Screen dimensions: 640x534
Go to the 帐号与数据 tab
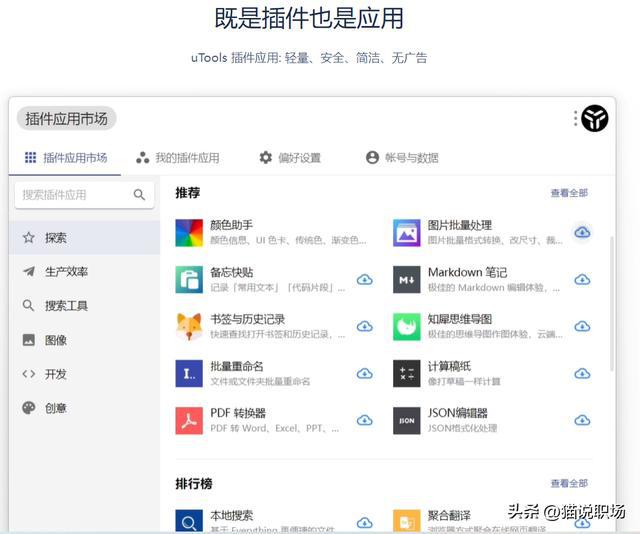pos(402,158)
